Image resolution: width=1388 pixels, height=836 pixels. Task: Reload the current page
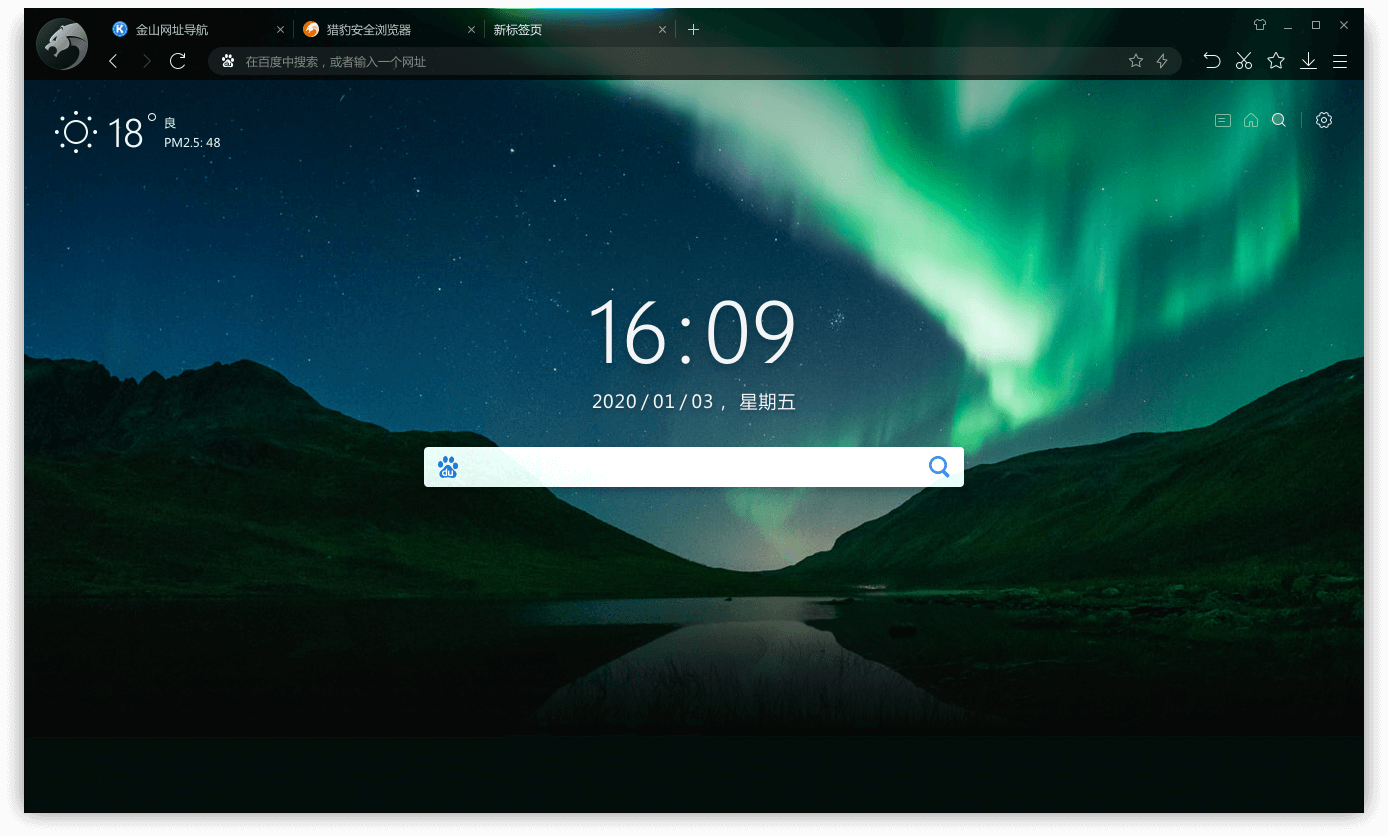coord(178,62)
